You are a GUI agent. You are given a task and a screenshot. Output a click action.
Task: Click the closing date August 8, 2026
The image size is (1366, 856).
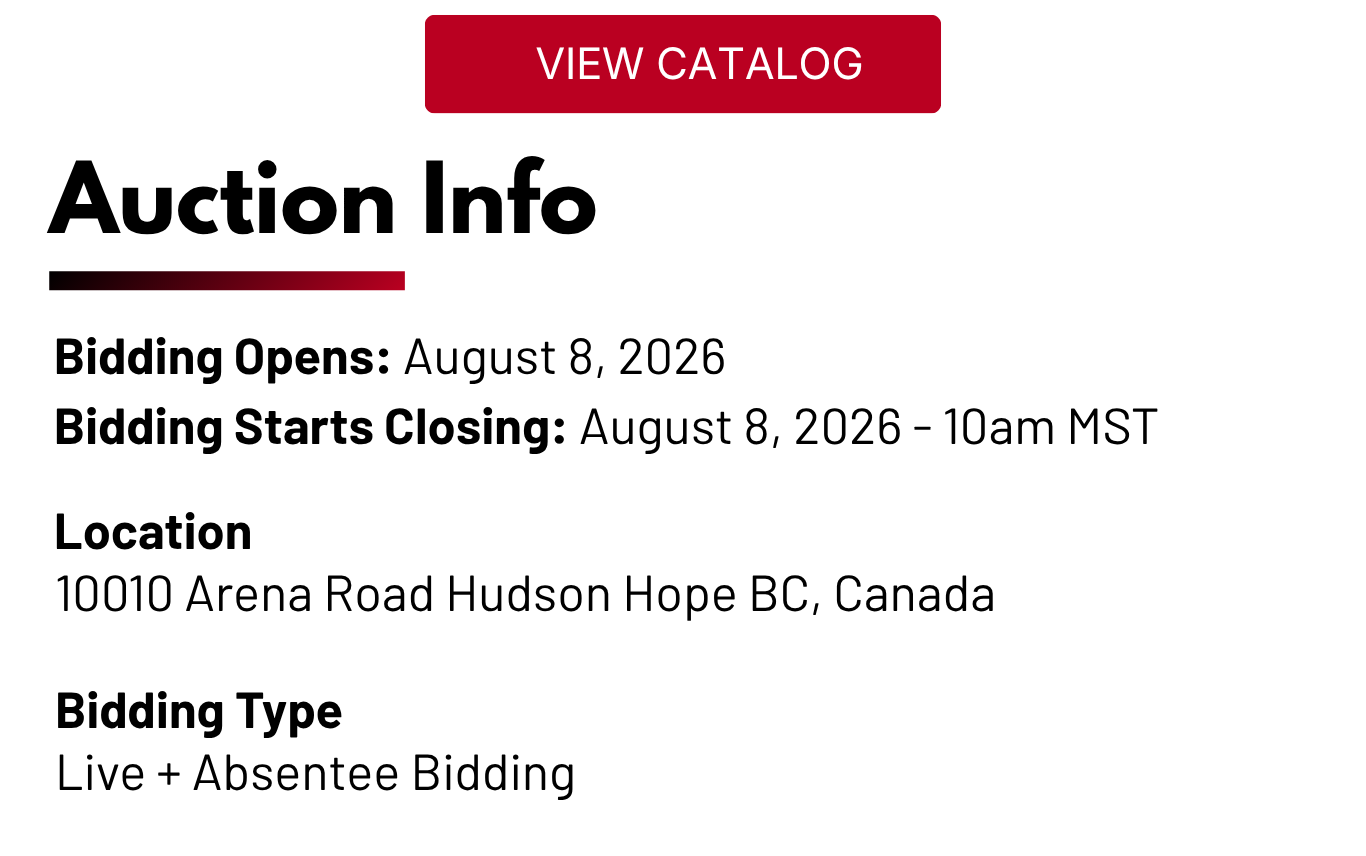(x=741, y=427)
